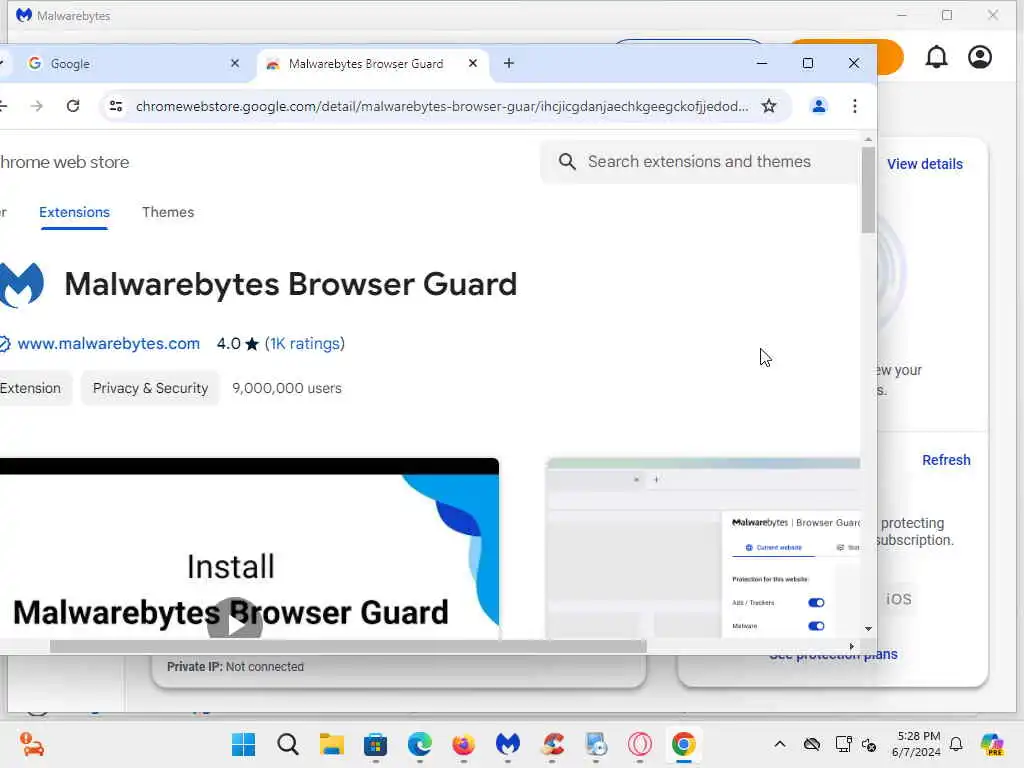The image size is (1024, 768).
Task: Open the Browser Guard screenshot thumbnail
Action: (x=703, y=549)
